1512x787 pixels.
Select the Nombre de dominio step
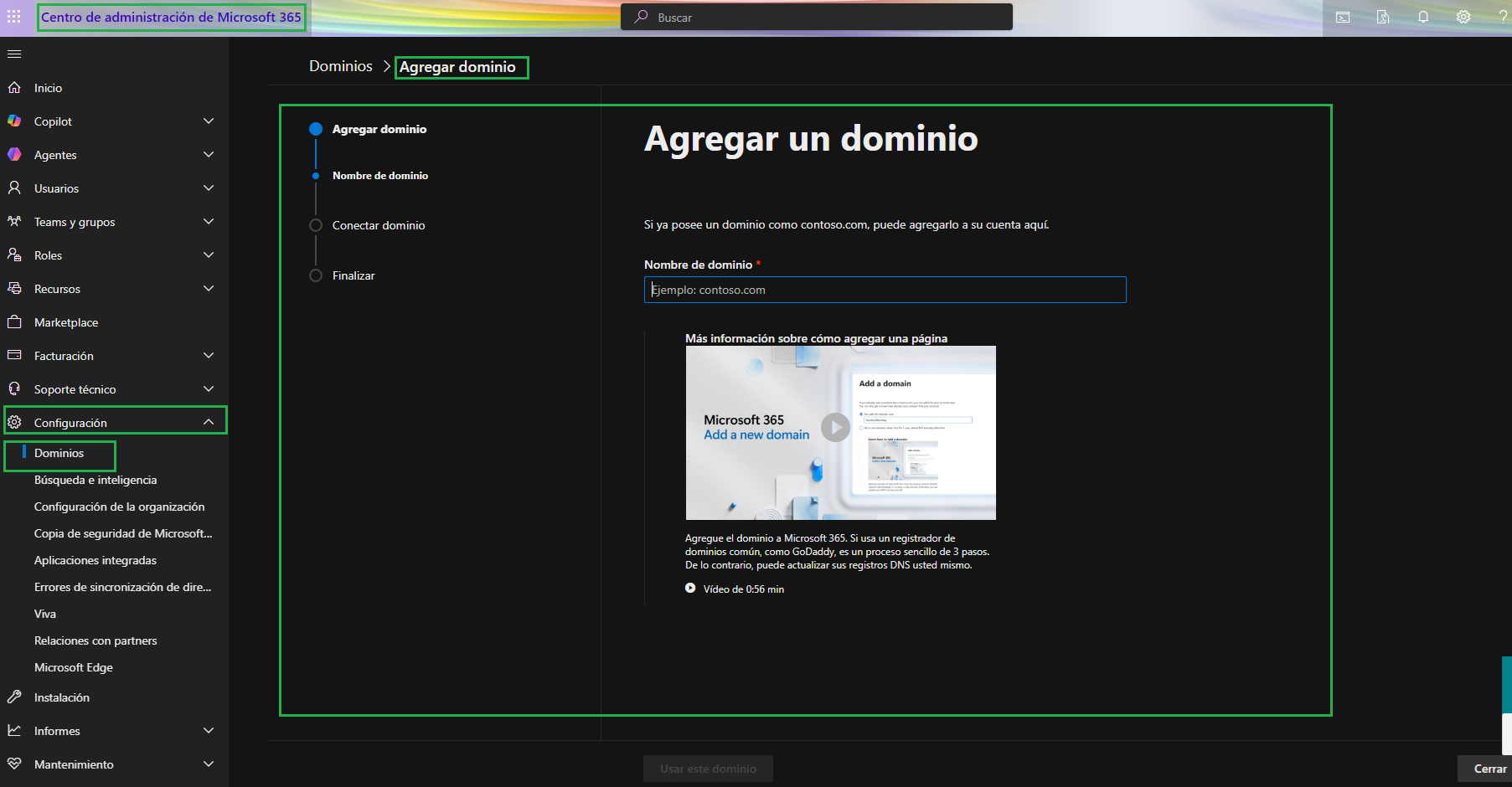point(380,176)
